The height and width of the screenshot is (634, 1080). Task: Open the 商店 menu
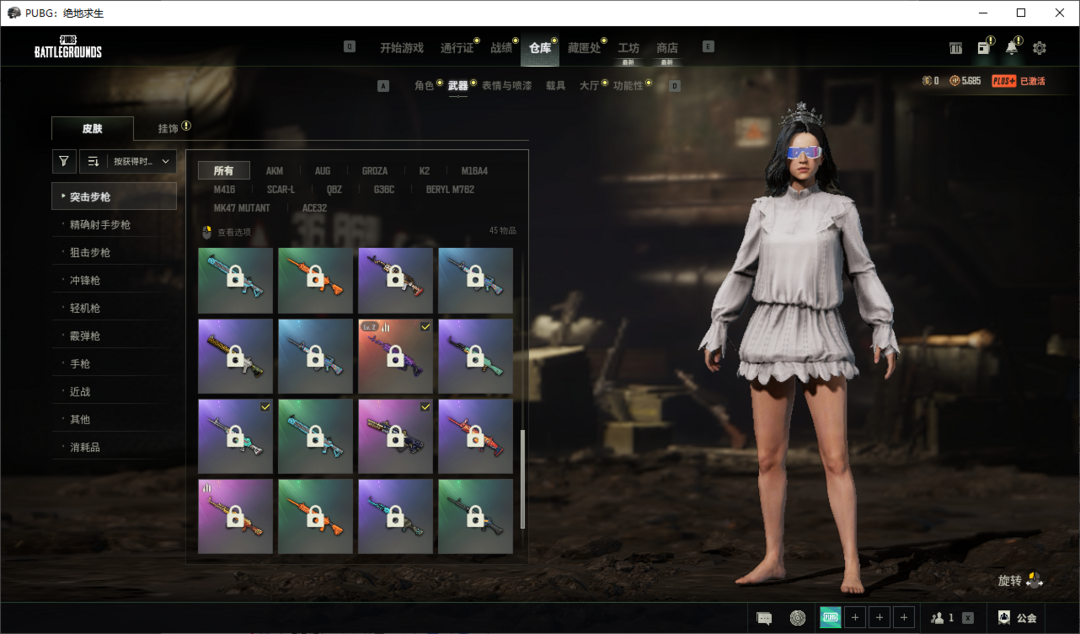point(667,48)
